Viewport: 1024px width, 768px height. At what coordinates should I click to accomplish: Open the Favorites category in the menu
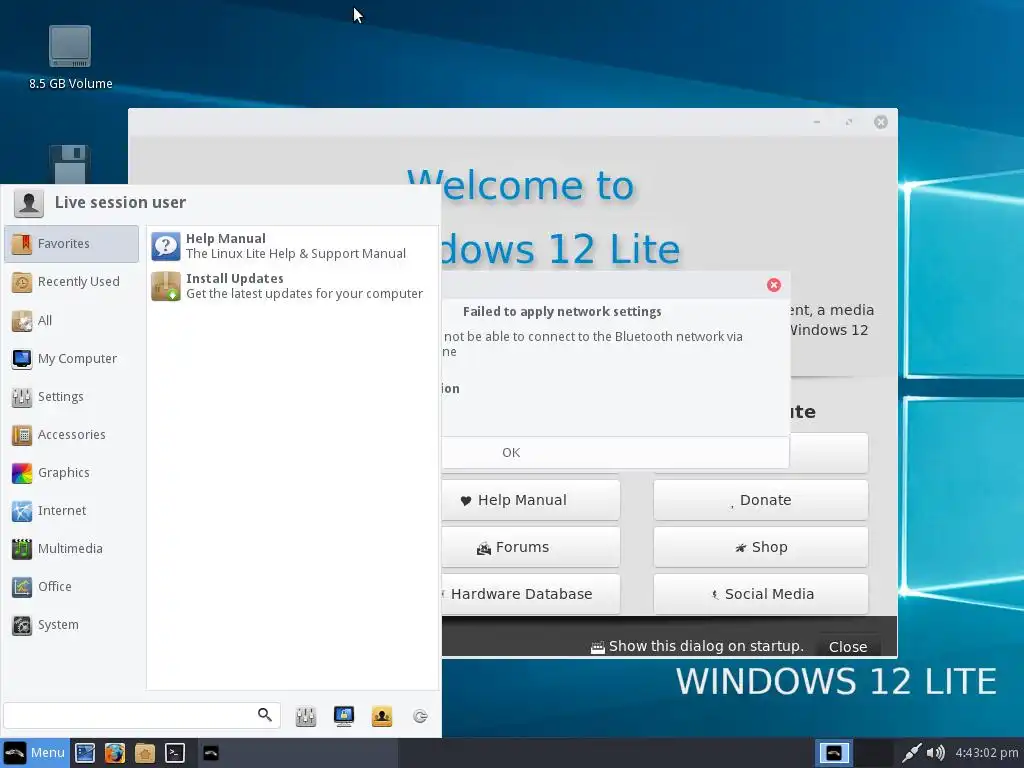point(71,244)
